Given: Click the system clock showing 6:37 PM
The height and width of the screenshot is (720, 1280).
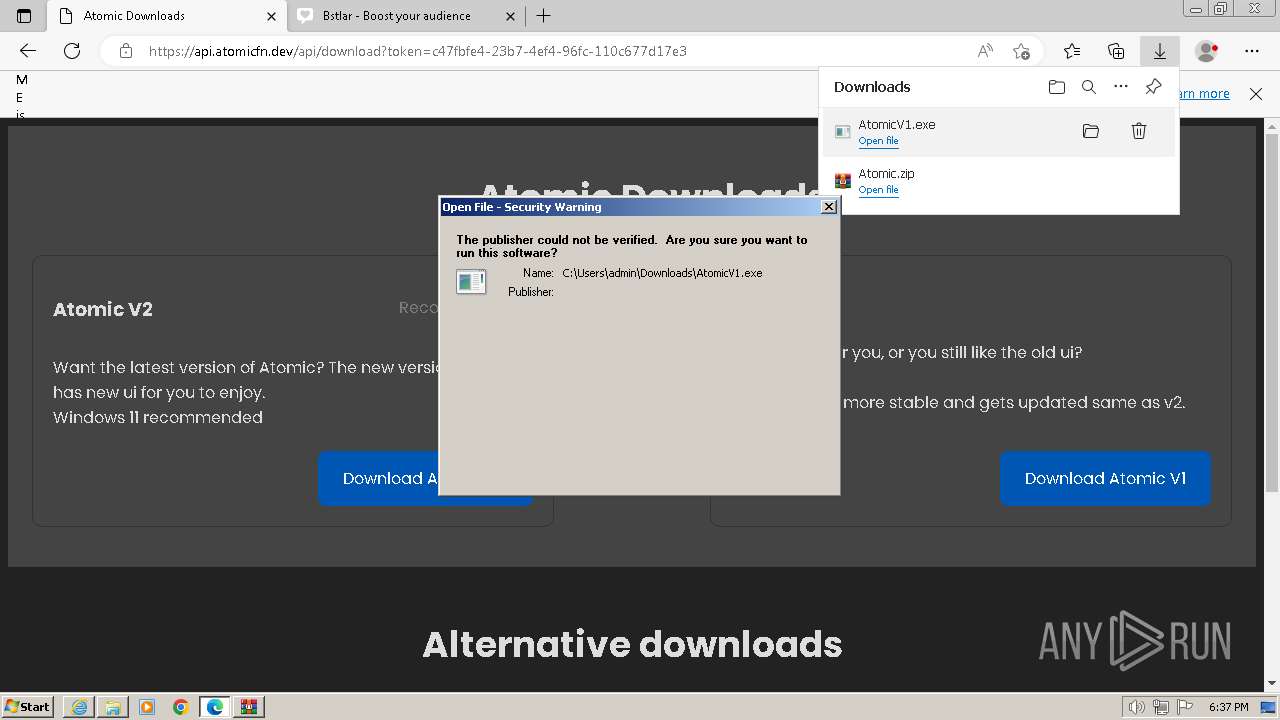Looking at the screenshot, I should click(x=1229, y=707).
